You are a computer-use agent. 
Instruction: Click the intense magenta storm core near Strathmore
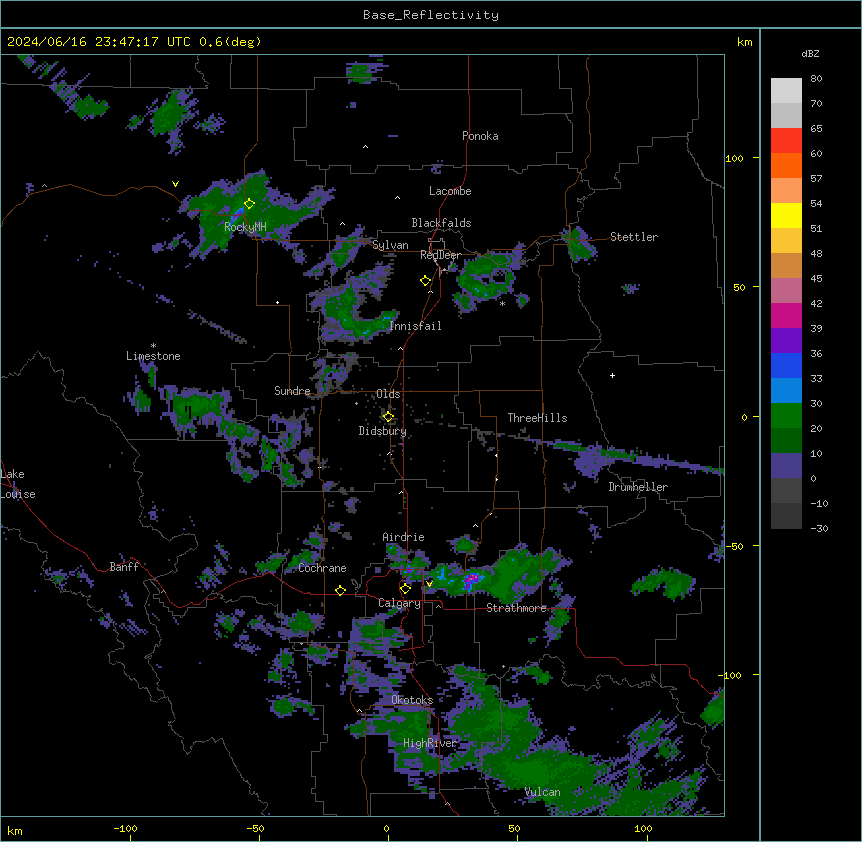coord(472,580)
